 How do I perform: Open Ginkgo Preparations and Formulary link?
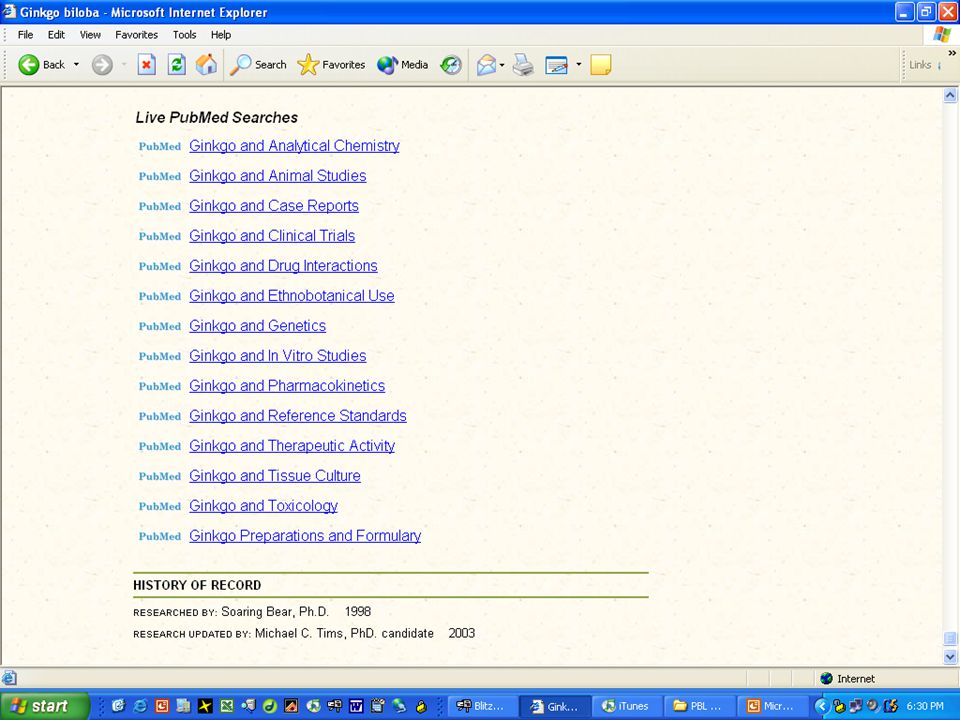305,536
